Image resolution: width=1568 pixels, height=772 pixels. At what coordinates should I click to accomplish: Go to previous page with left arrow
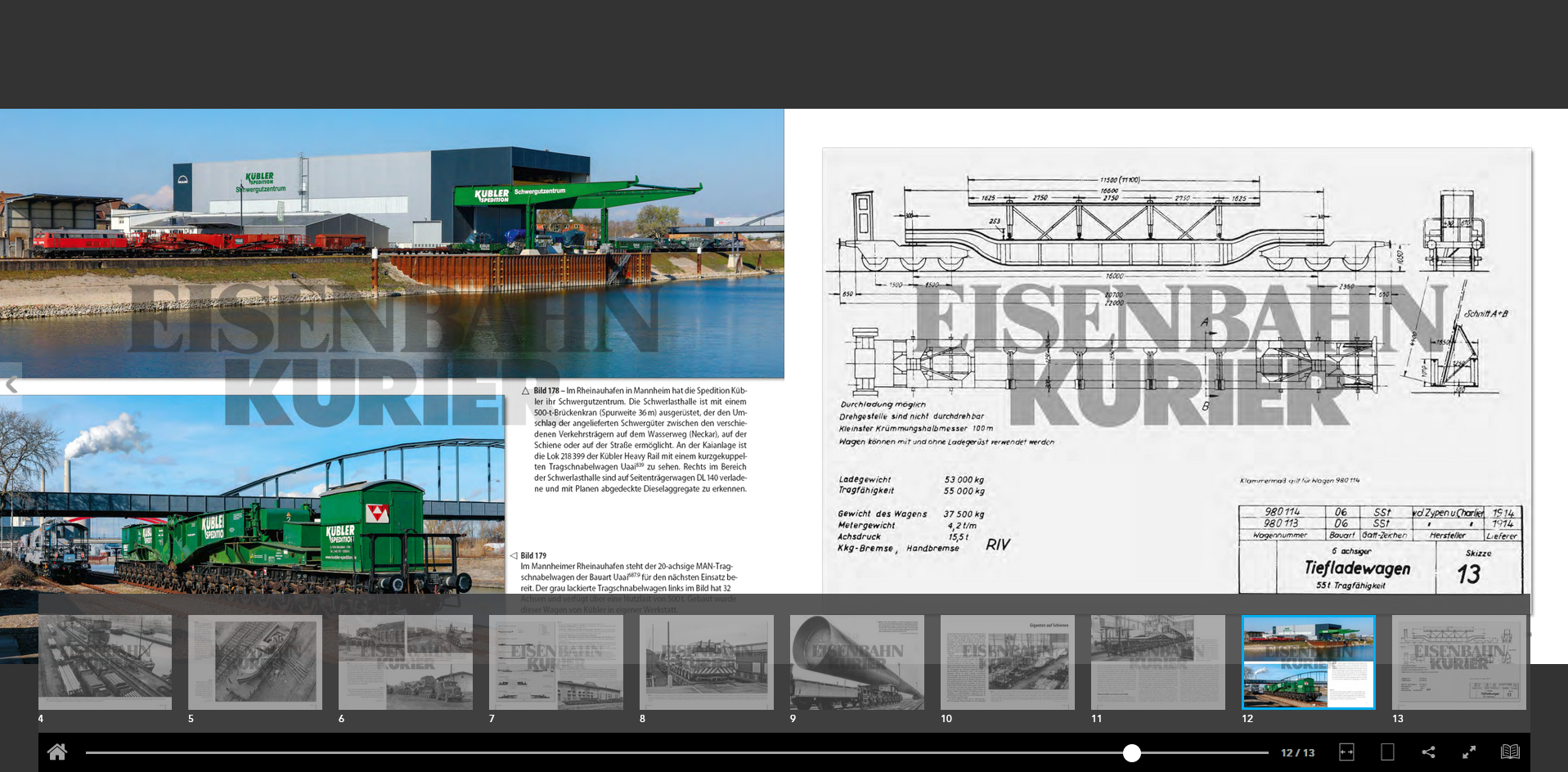11,384
